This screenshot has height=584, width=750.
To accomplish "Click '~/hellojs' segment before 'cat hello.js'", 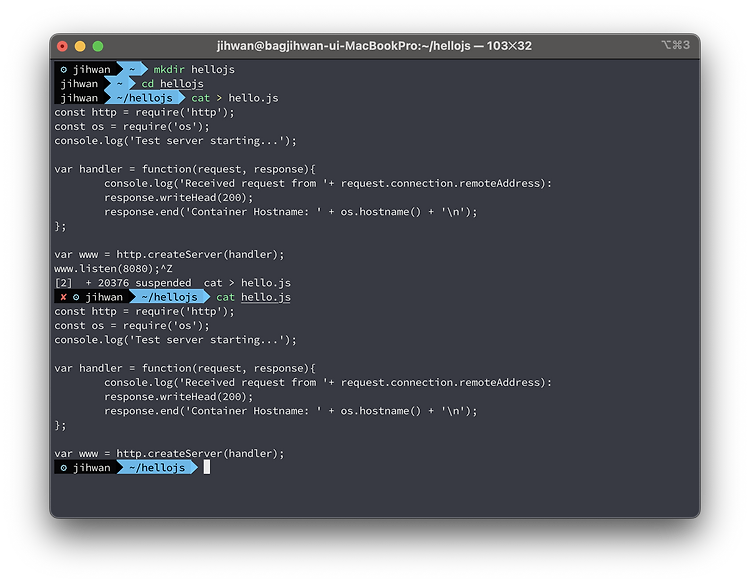I will point(169,298).
